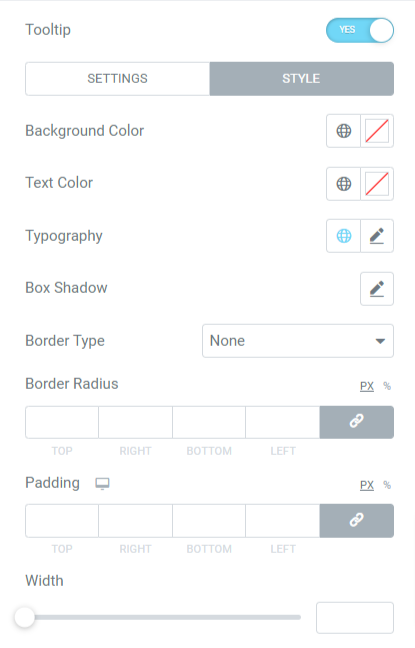The height and width of the screenshot is (648, 415).
Task: Turn off the Tooltip toggle switch
Action: 360,30
